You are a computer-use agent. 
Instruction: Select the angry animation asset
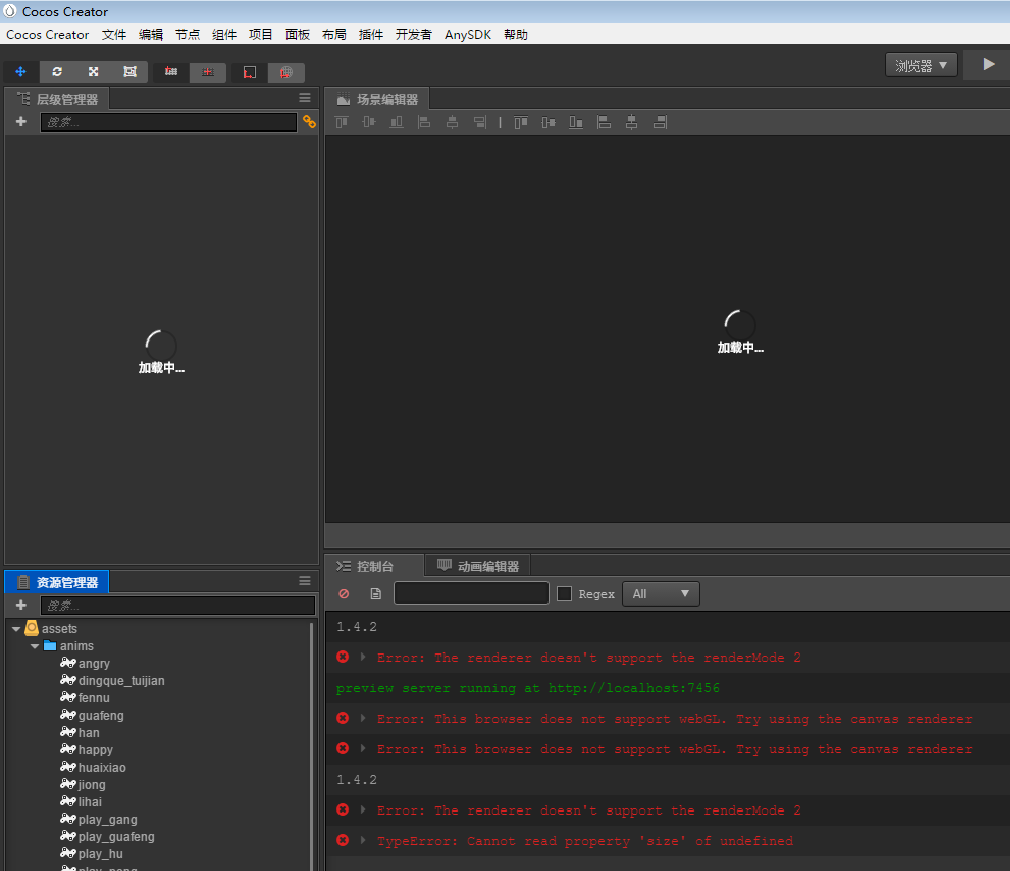[94, 664]
